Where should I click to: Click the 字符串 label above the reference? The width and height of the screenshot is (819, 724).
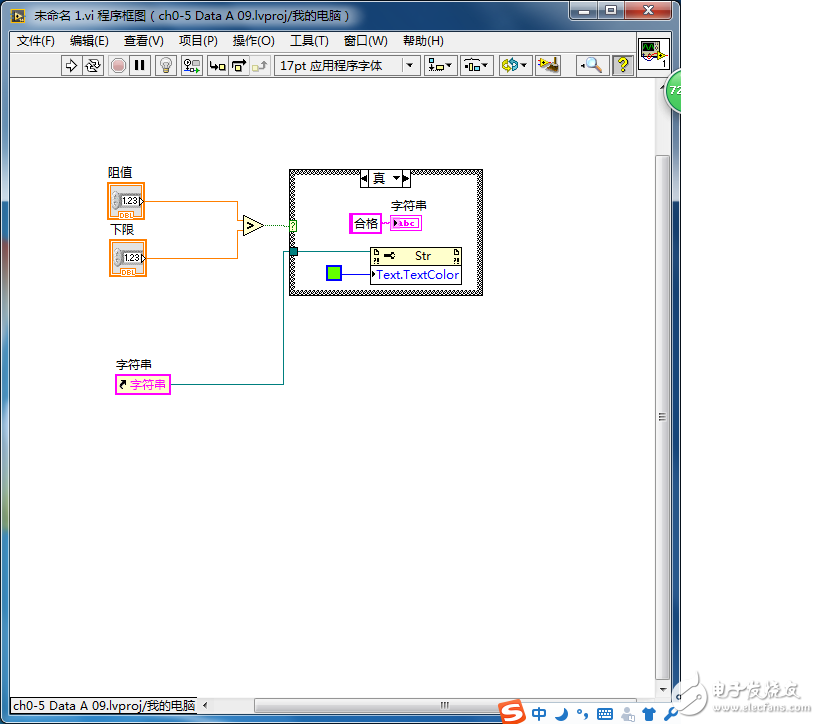click(134, 365)
